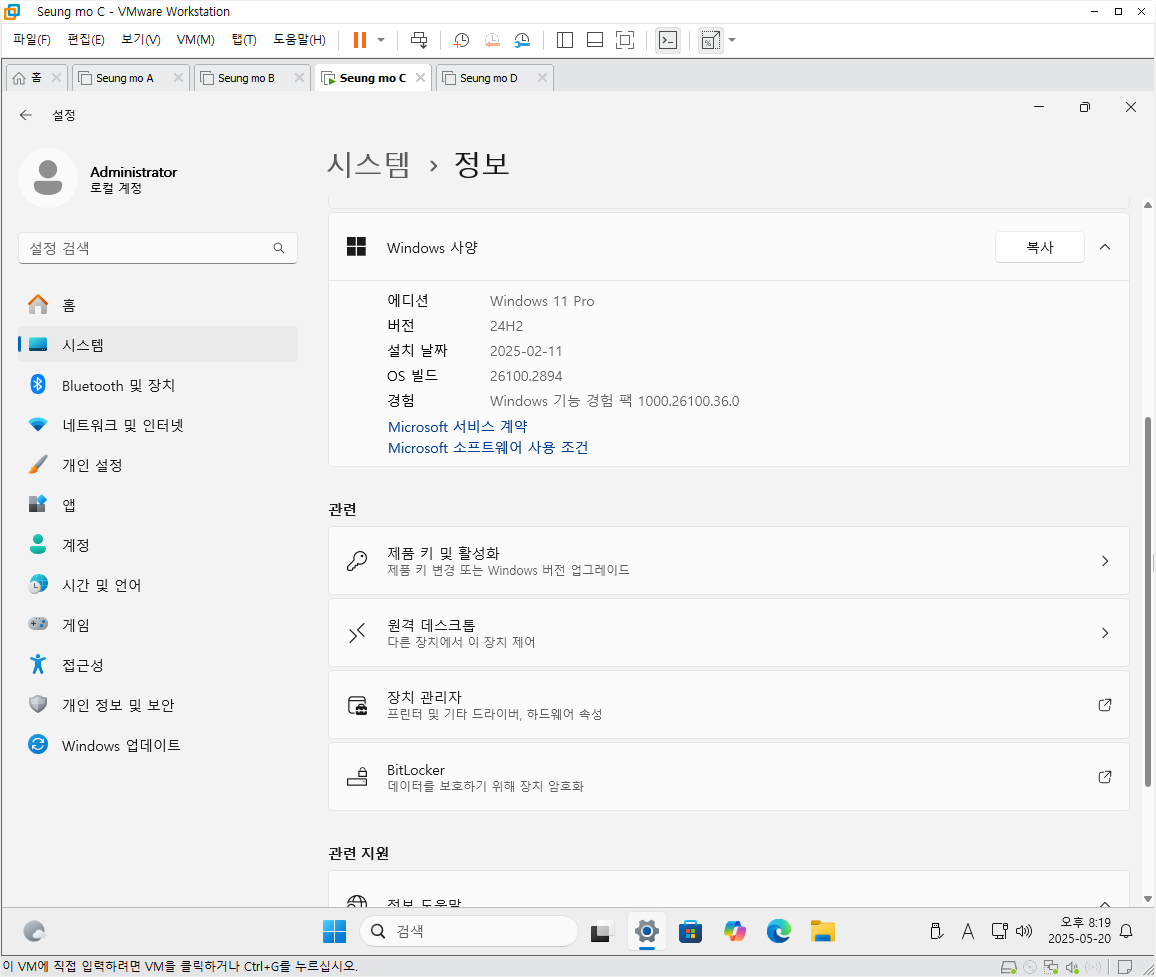Image resolution: width=1156 pixels, height=977 pixels.
Task: Open the 도움말(H) menu
Action: (x=299, y=40)
